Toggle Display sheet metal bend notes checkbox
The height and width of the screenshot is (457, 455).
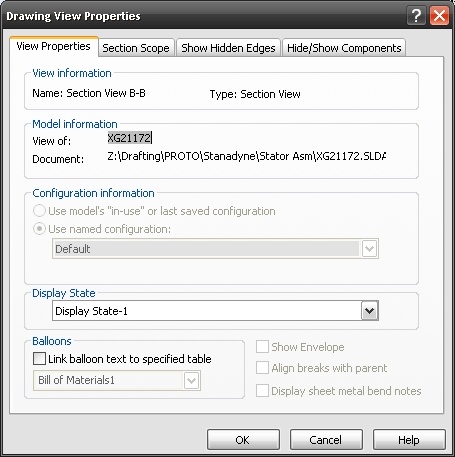point(262,391)
